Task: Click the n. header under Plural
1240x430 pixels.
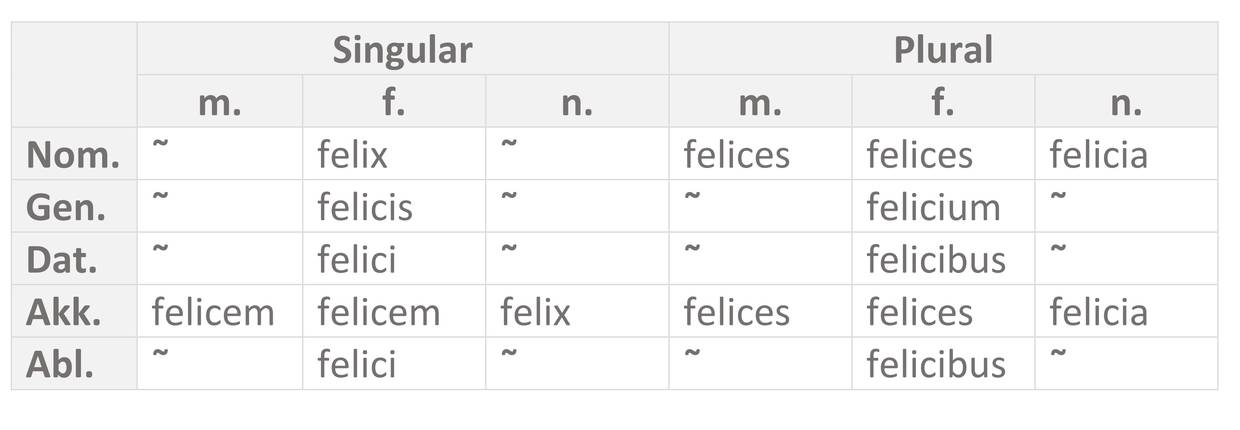Action: coord(1126,102)
